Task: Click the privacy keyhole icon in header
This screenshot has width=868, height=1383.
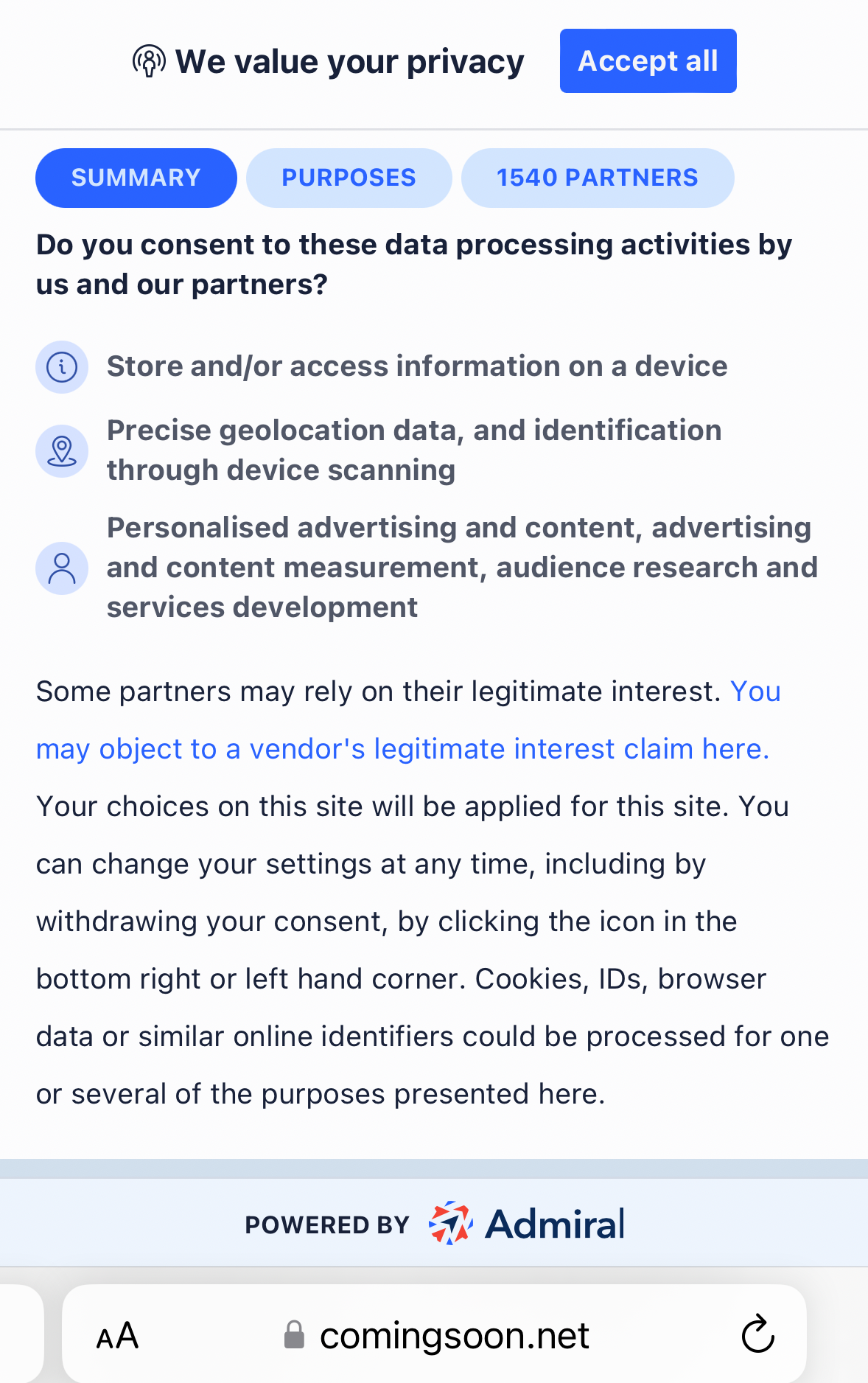Action: 149,61
